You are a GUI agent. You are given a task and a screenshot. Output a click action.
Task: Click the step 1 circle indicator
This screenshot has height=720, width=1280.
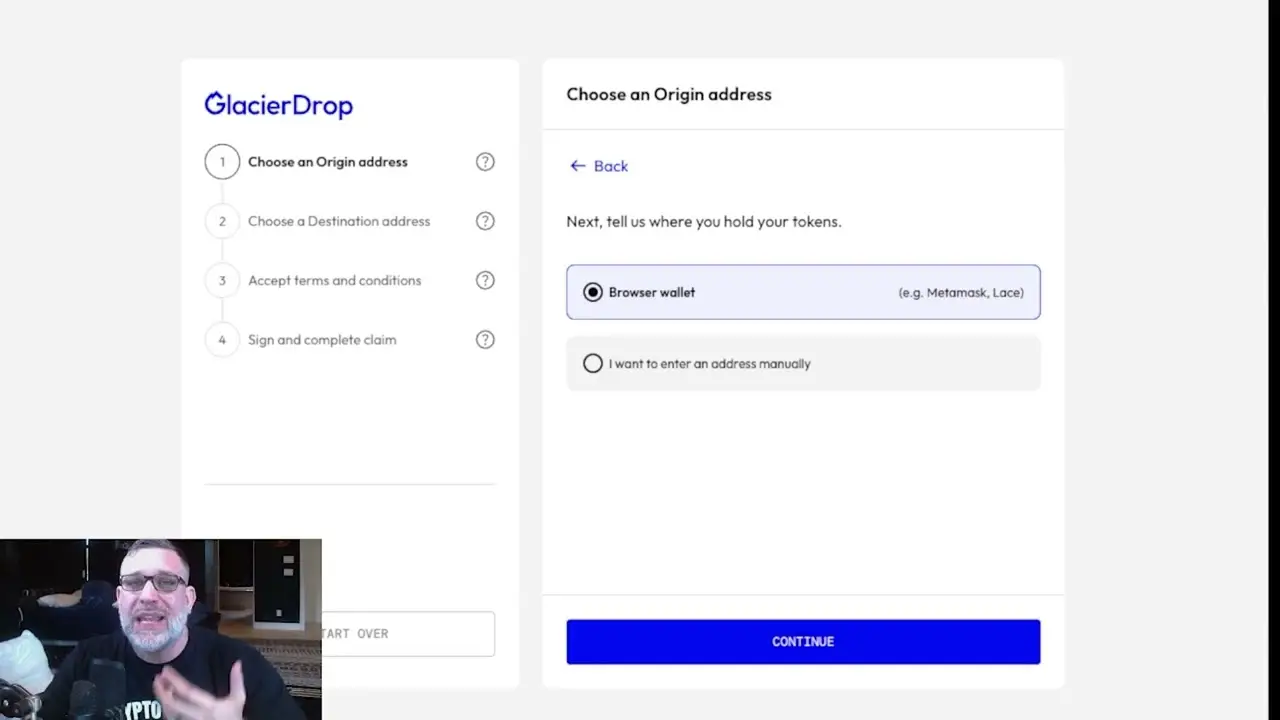click(222, 162)
